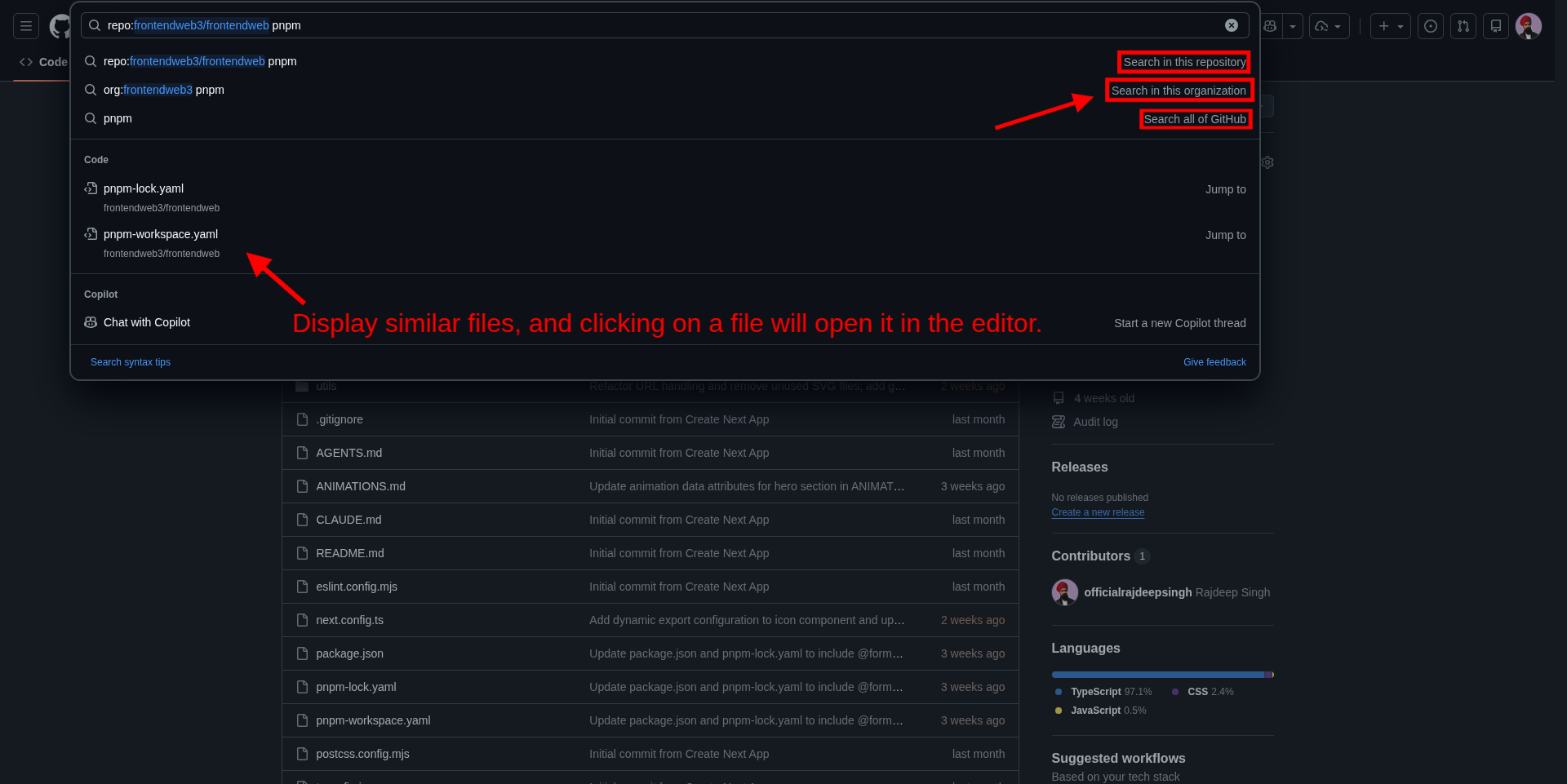
Task: Click the file icon next to eslint.config.mjs
Action: [x=302, y=587]
